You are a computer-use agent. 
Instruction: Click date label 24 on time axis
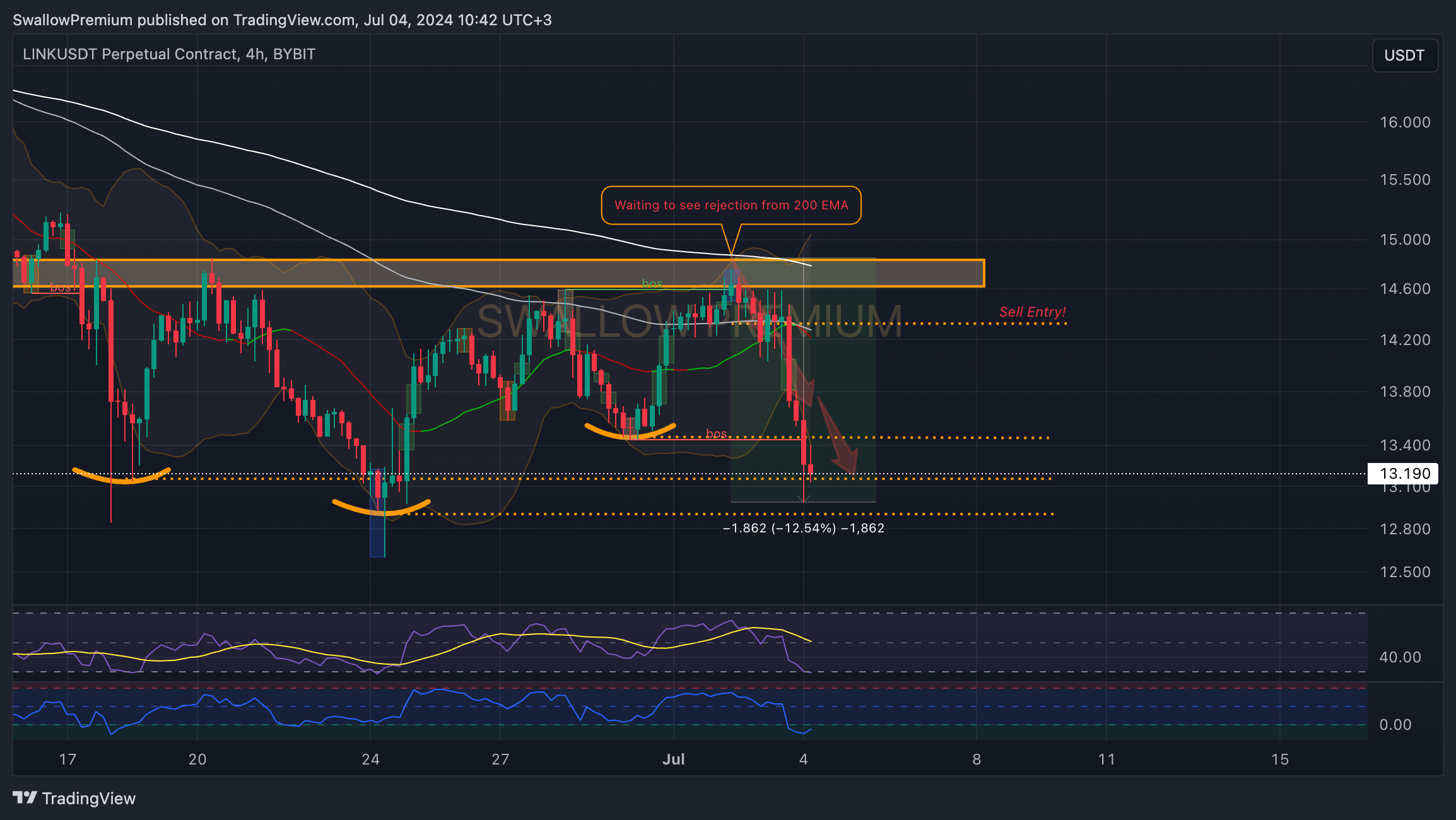[x=371, y=759]
